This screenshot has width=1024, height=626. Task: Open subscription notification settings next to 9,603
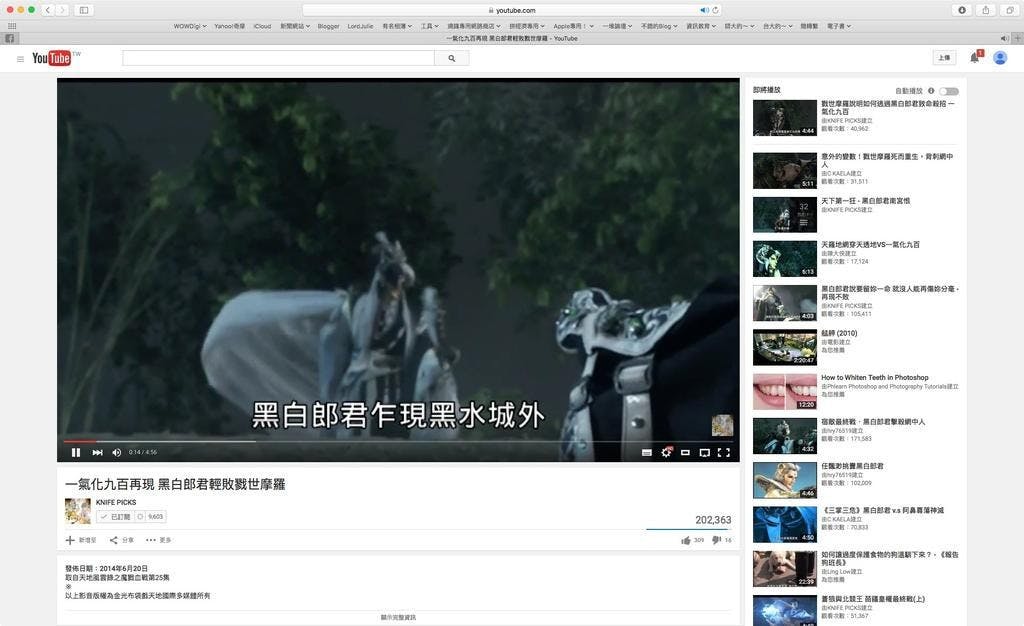click(x=140, y=516)
